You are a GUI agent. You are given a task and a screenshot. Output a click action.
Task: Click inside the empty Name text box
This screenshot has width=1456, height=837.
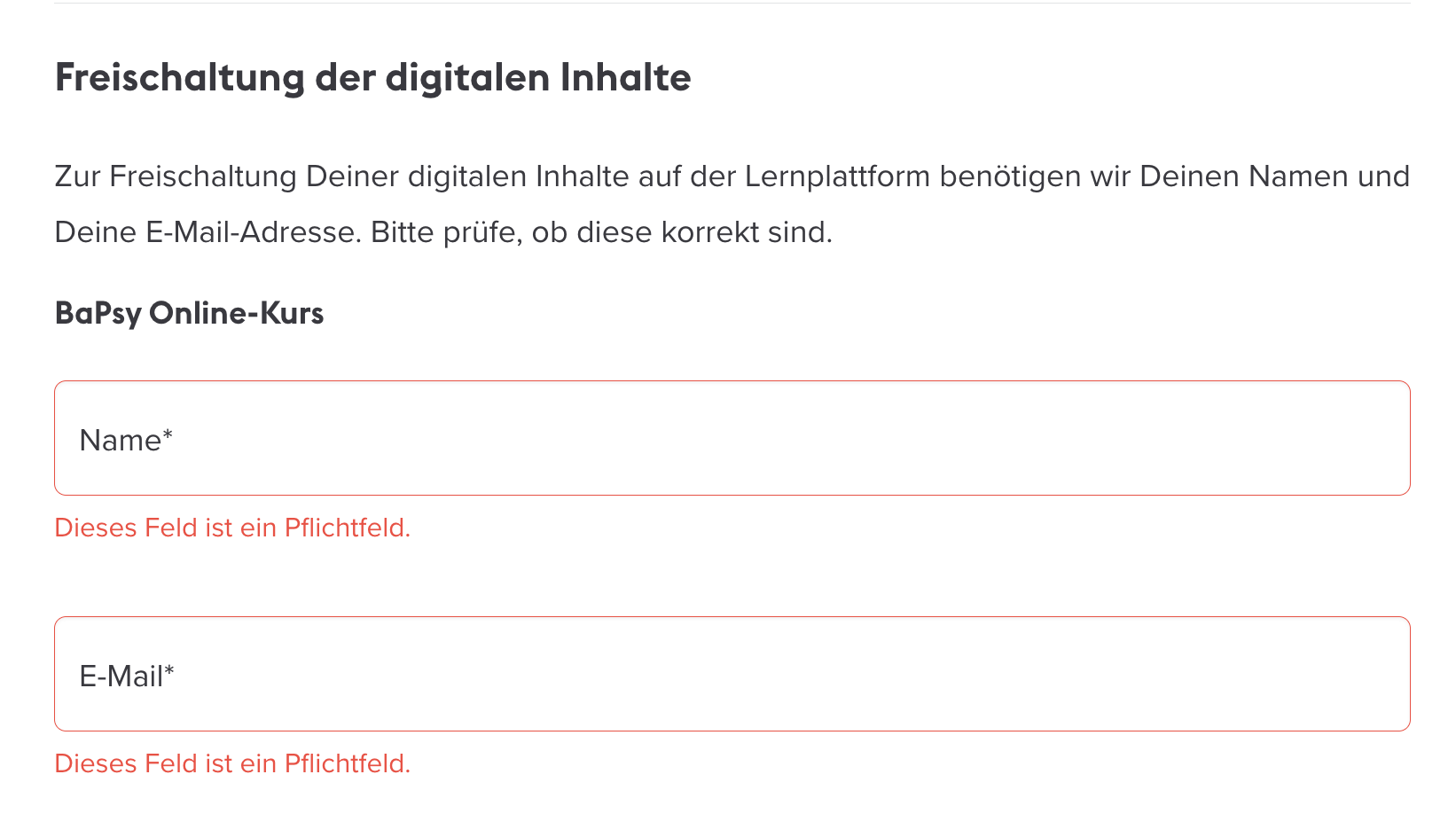coord(798,437)
